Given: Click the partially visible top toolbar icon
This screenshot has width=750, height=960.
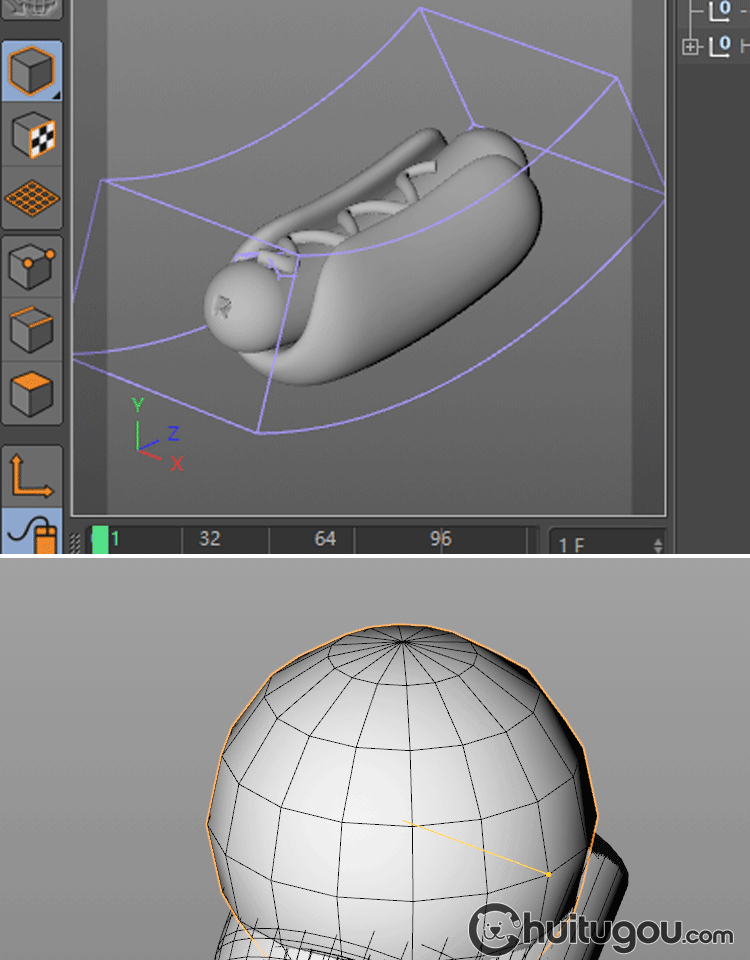Looking at the screenshot, I should point(32,9).
